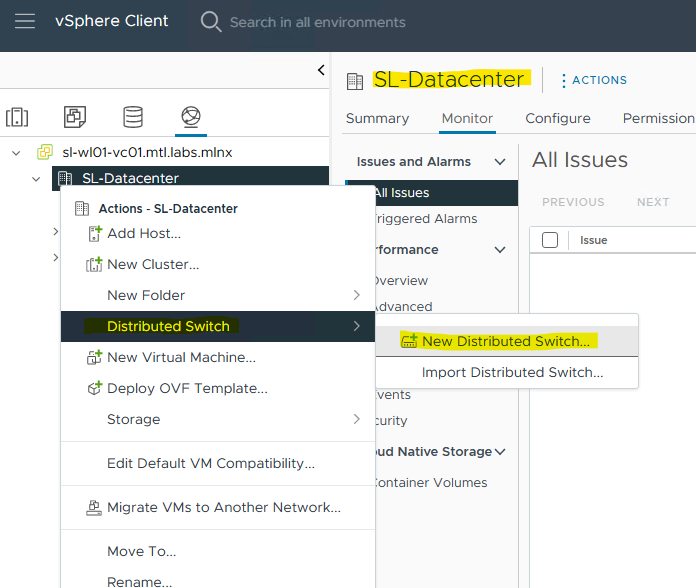The image size is (696, 588).
Task: Open Events in the monitor sidebar
Action: [393, 395]
